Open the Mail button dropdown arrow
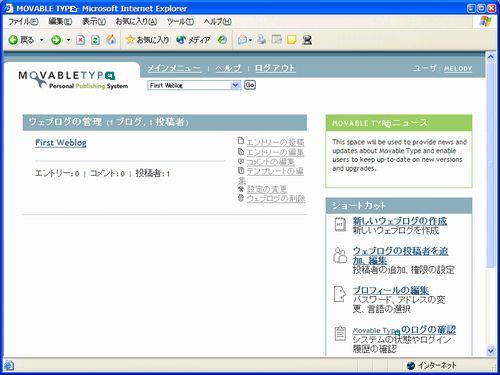Viewport: 500px width, 375px height. pos(250,40)
